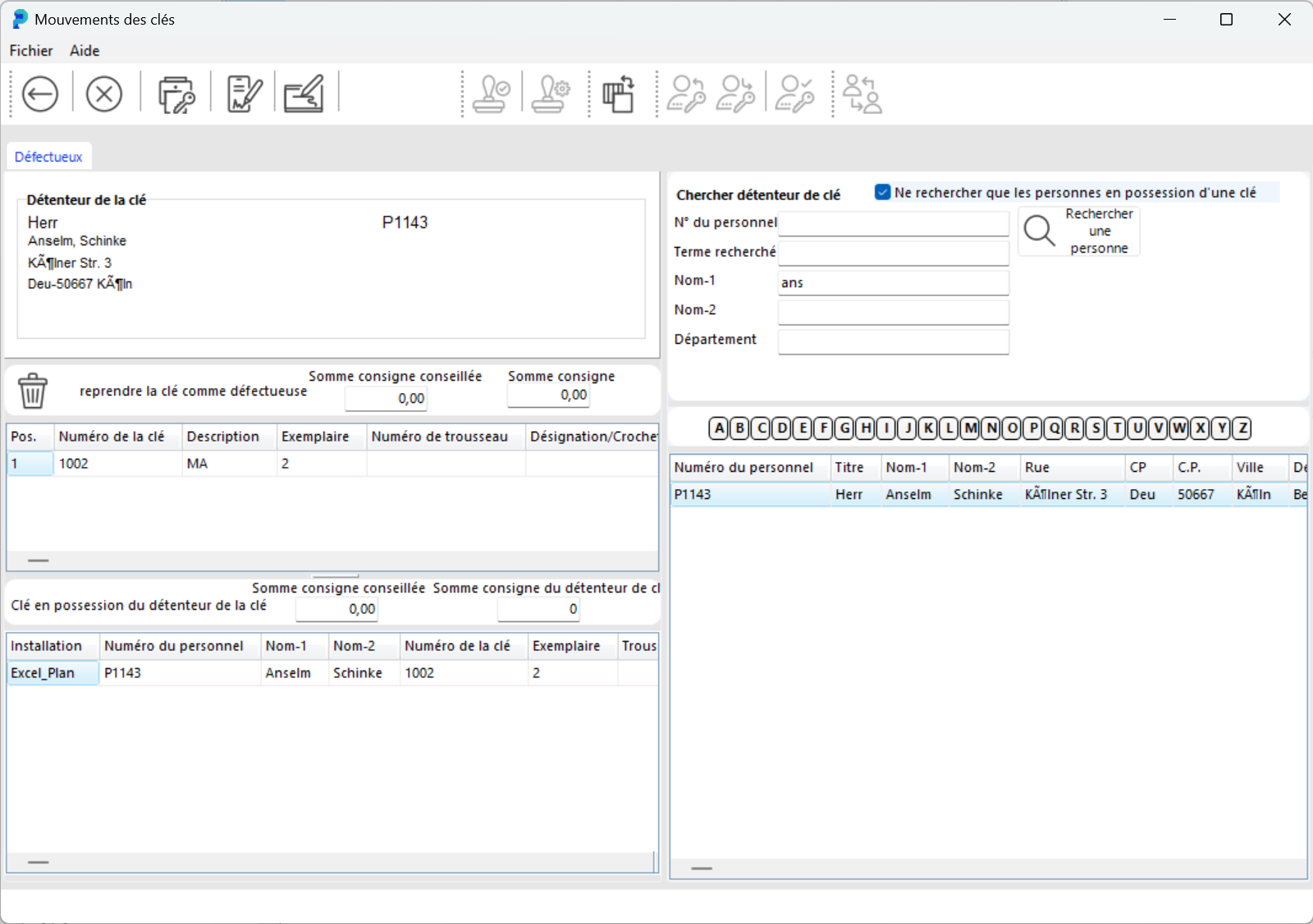1313x924 pixels.
Task: Select the Défectueux tab
Action: coord(48,157)
